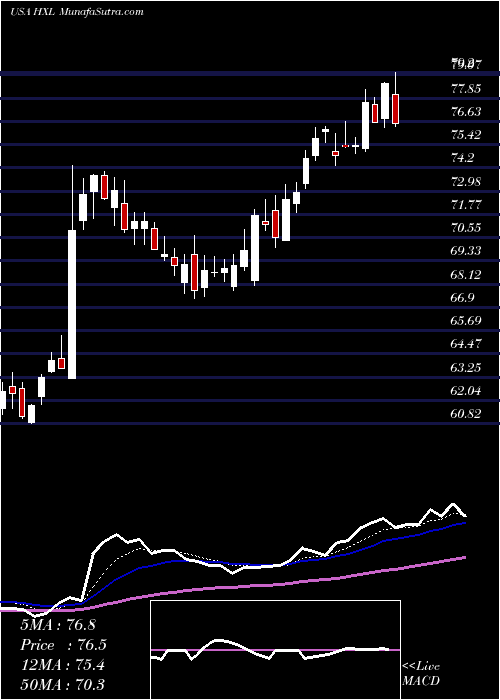Select the 71.77 price axis label

[x=466, y=204]
